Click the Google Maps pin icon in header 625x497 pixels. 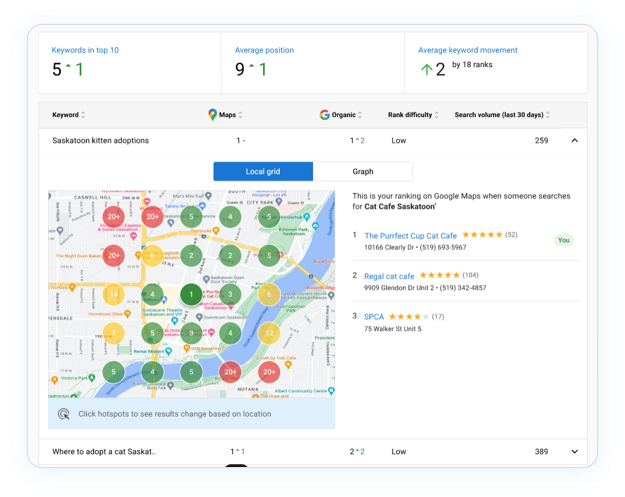point(213,115)
